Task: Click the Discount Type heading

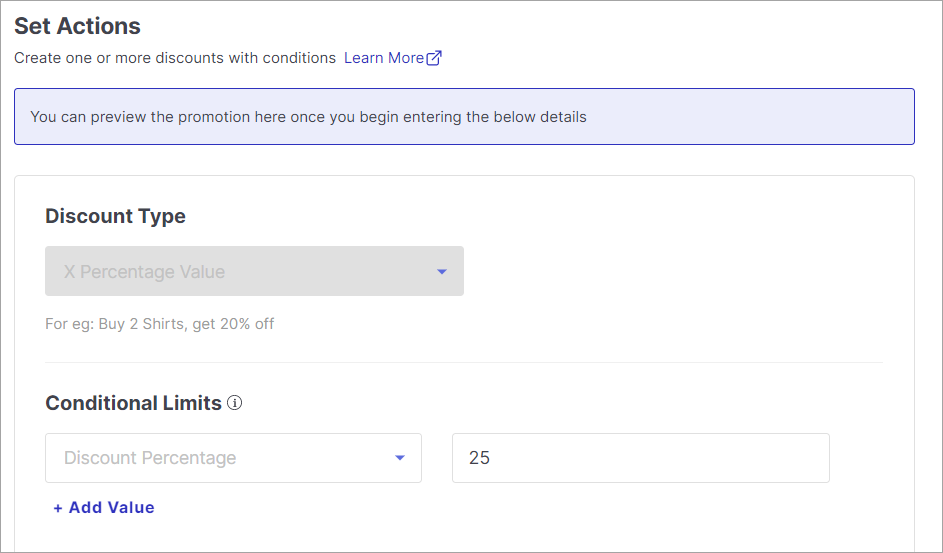Action: coord(115,216)
